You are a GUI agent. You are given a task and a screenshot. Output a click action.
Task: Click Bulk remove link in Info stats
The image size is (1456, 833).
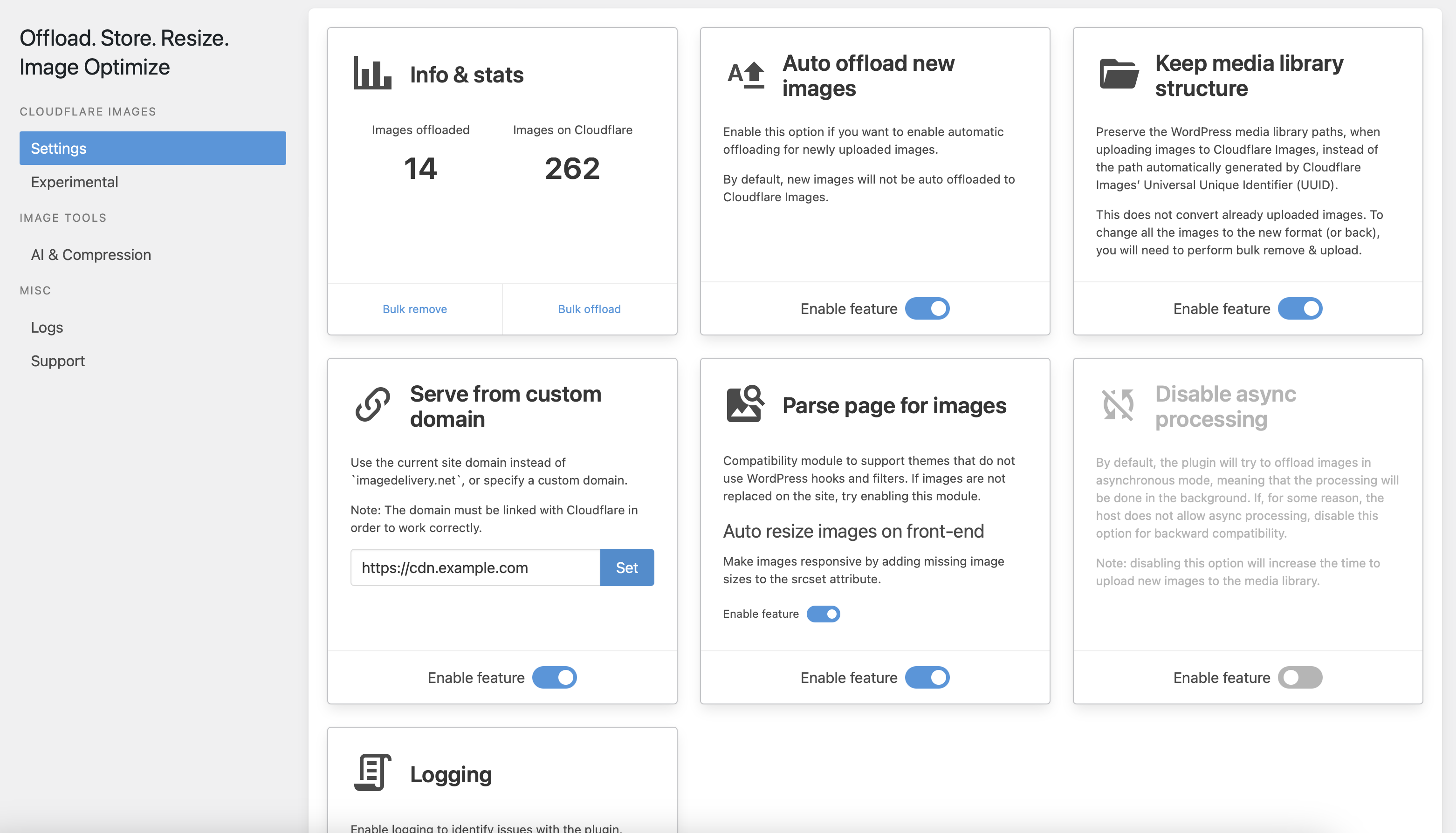(415, 308)
